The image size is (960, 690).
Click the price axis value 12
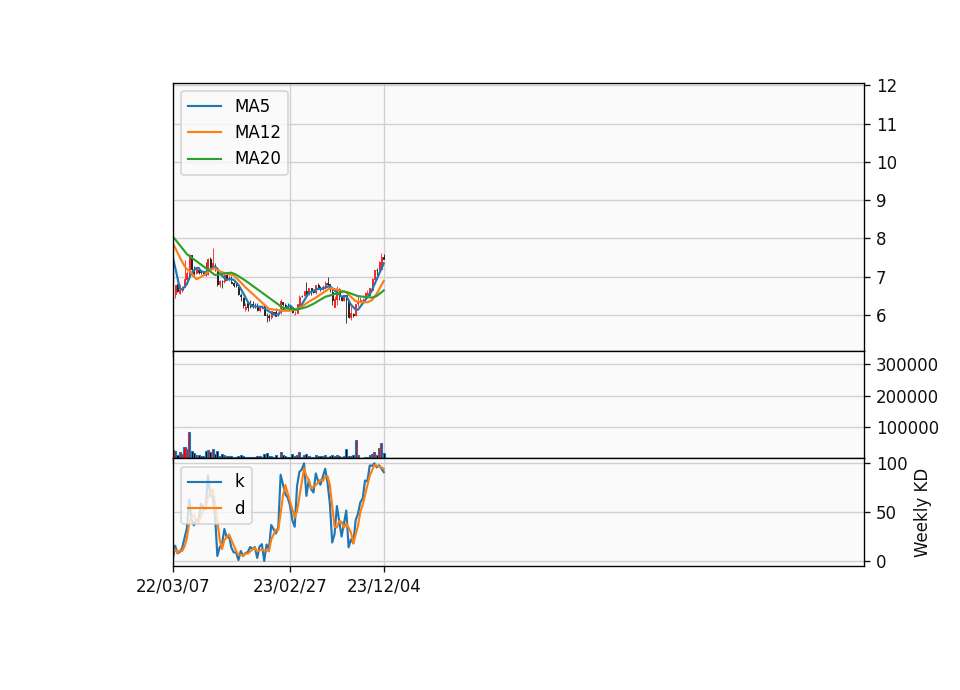coord(887,86)
